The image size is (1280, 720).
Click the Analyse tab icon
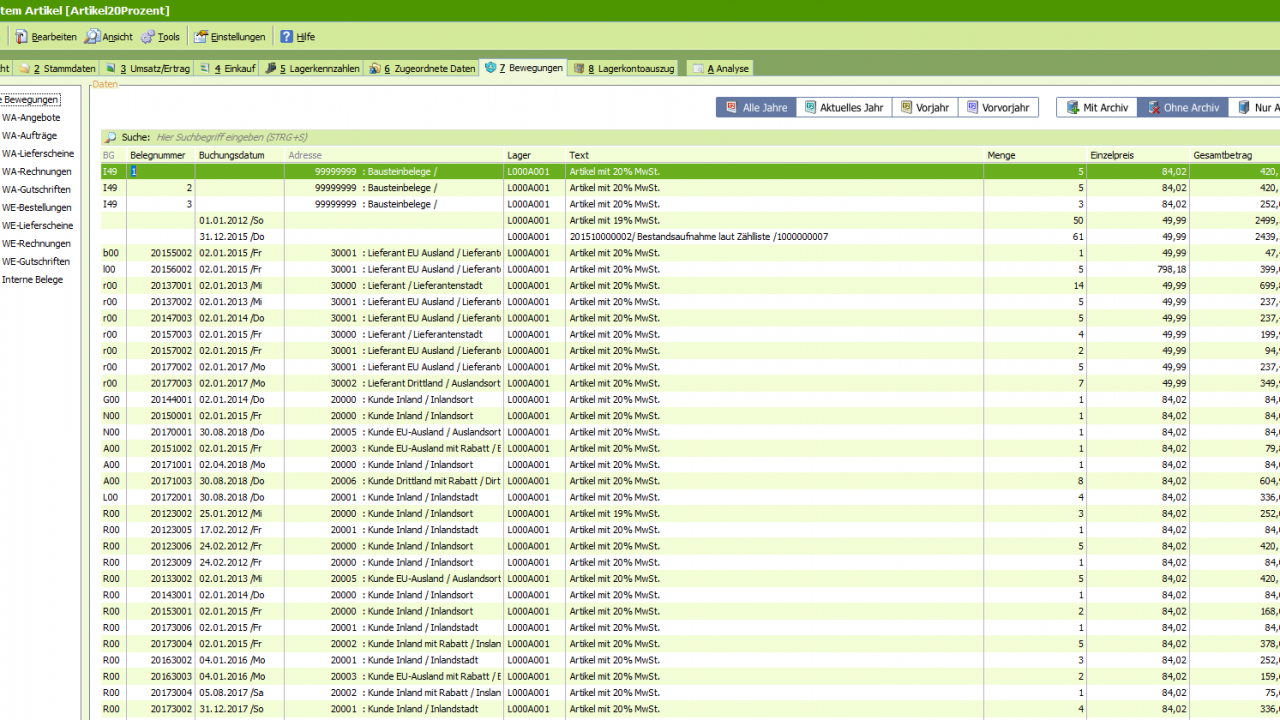point(697,69)
